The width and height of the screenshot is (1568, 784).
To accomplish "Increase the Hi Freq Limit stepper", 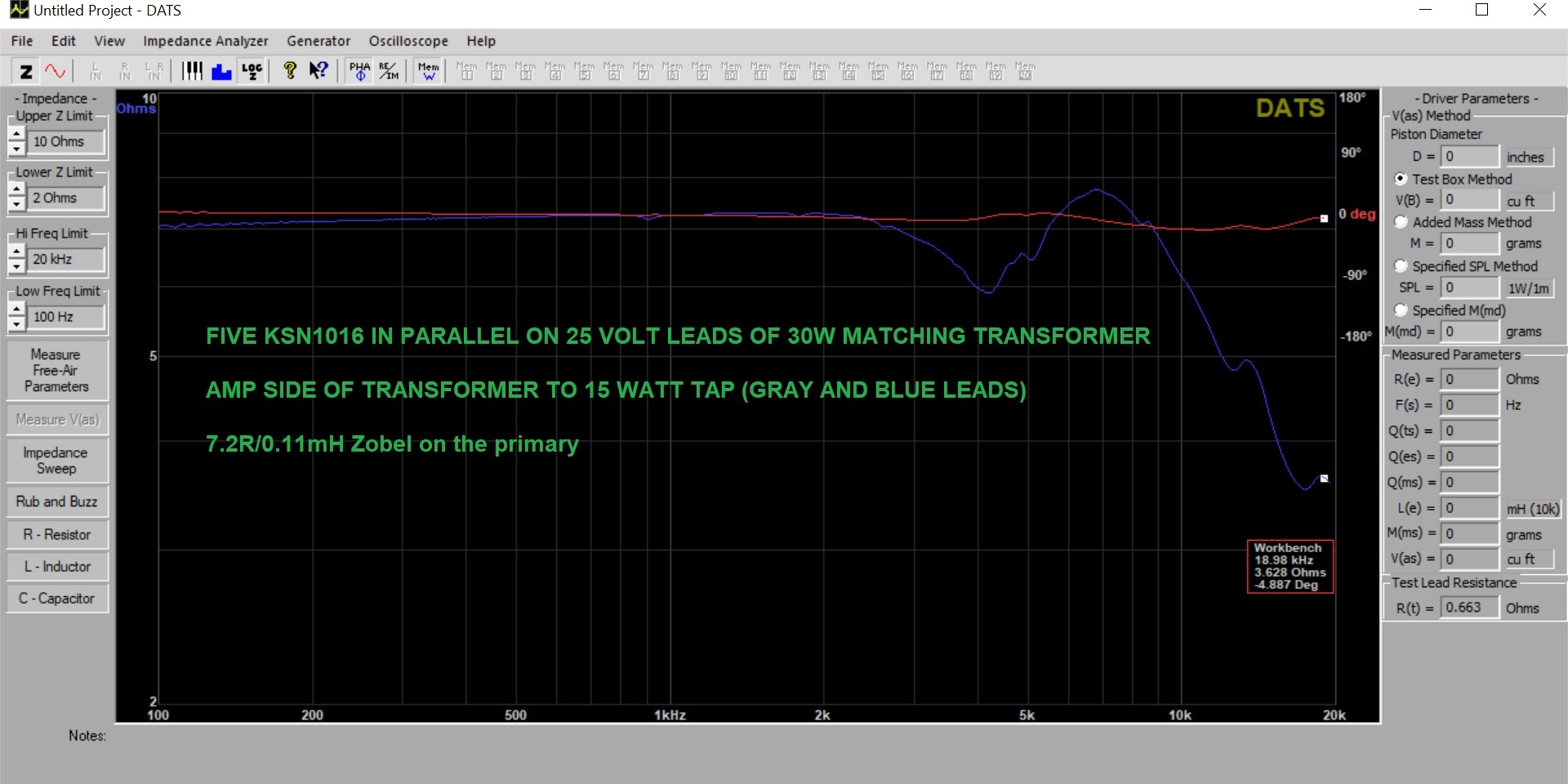I will point(16,252).
